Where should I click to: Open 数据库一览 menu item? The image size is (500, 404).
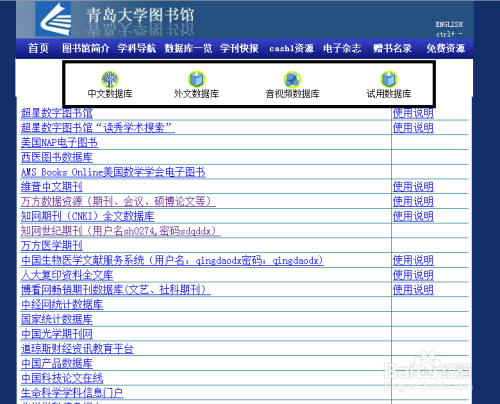pos(188,48)
